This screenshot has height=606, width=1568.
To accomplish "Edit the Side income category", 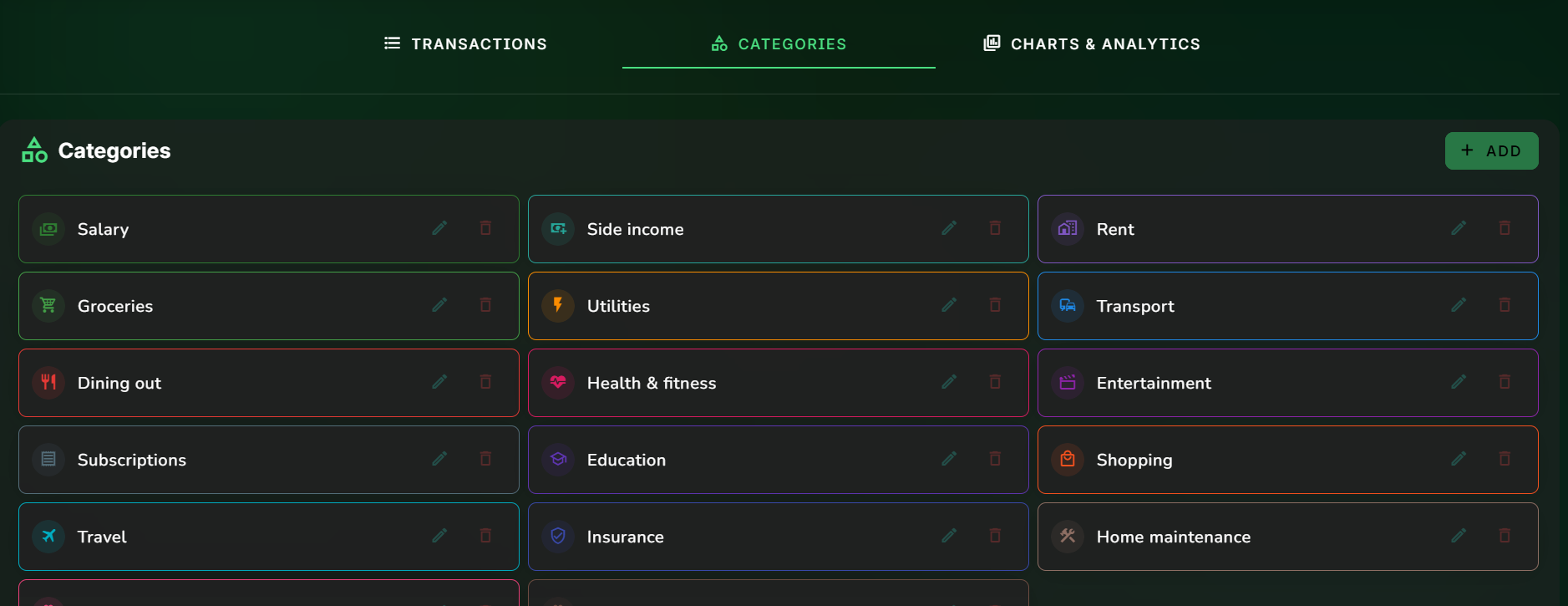I will (x=949, y=228).
